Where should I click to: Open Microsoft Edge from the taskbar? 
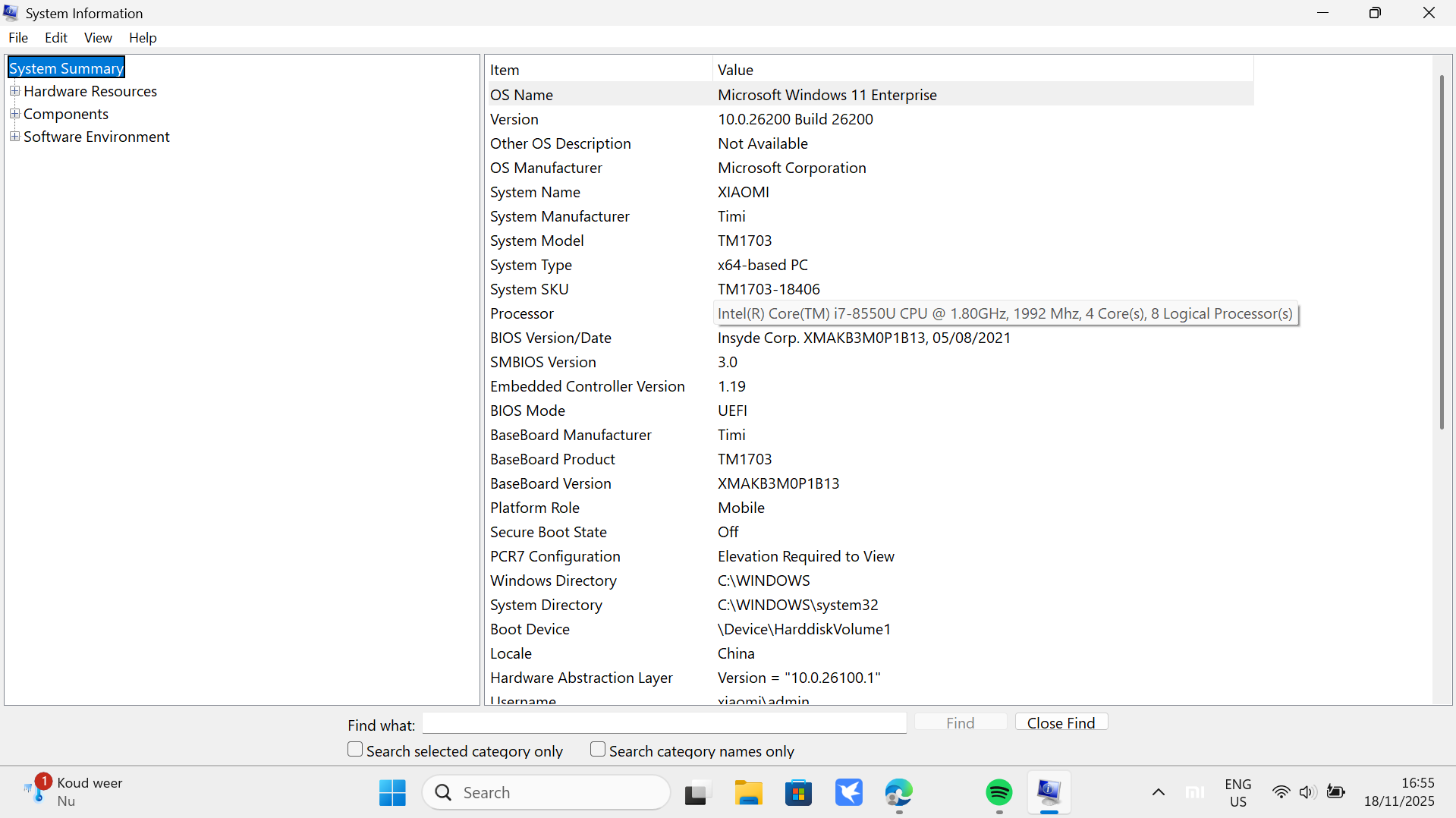click(x=899, y=793)
